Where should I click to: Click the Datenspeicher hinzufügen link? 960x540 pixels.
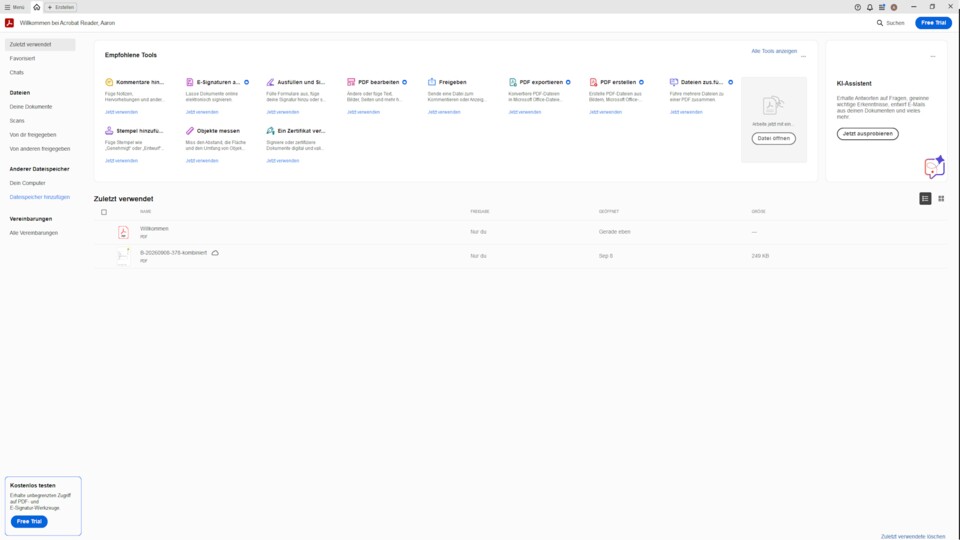(x=40, y=197)
